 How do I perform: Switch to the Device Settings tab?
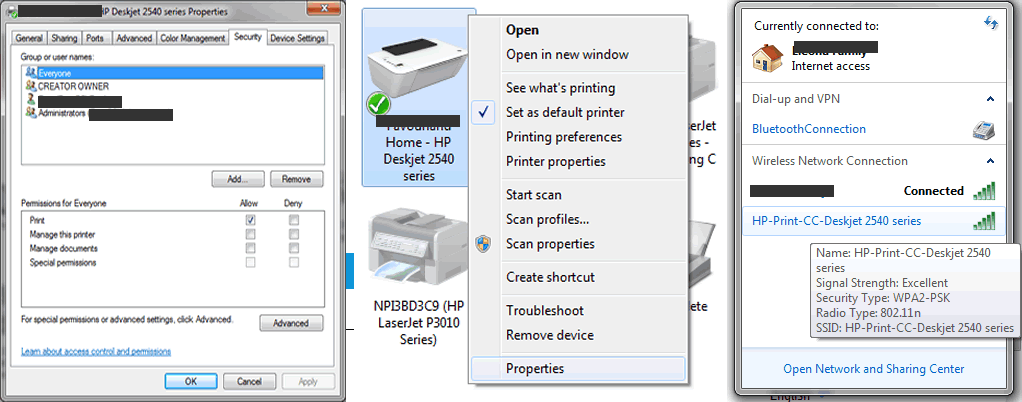297,38
